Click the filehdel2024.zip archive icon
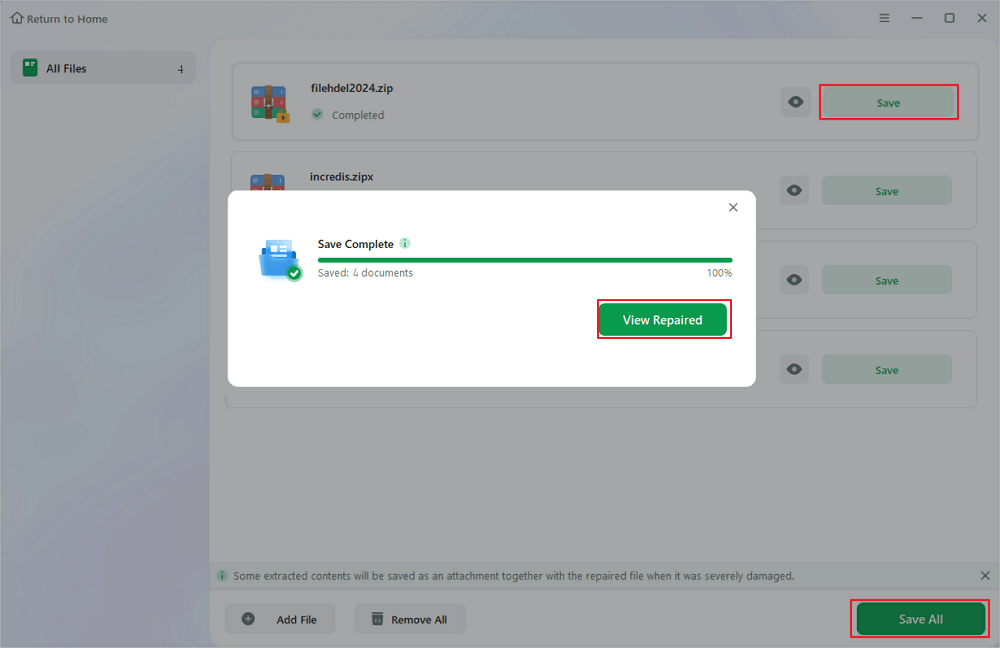The height and width of the screenshot is (648, 1000). (x=269, y=103)
